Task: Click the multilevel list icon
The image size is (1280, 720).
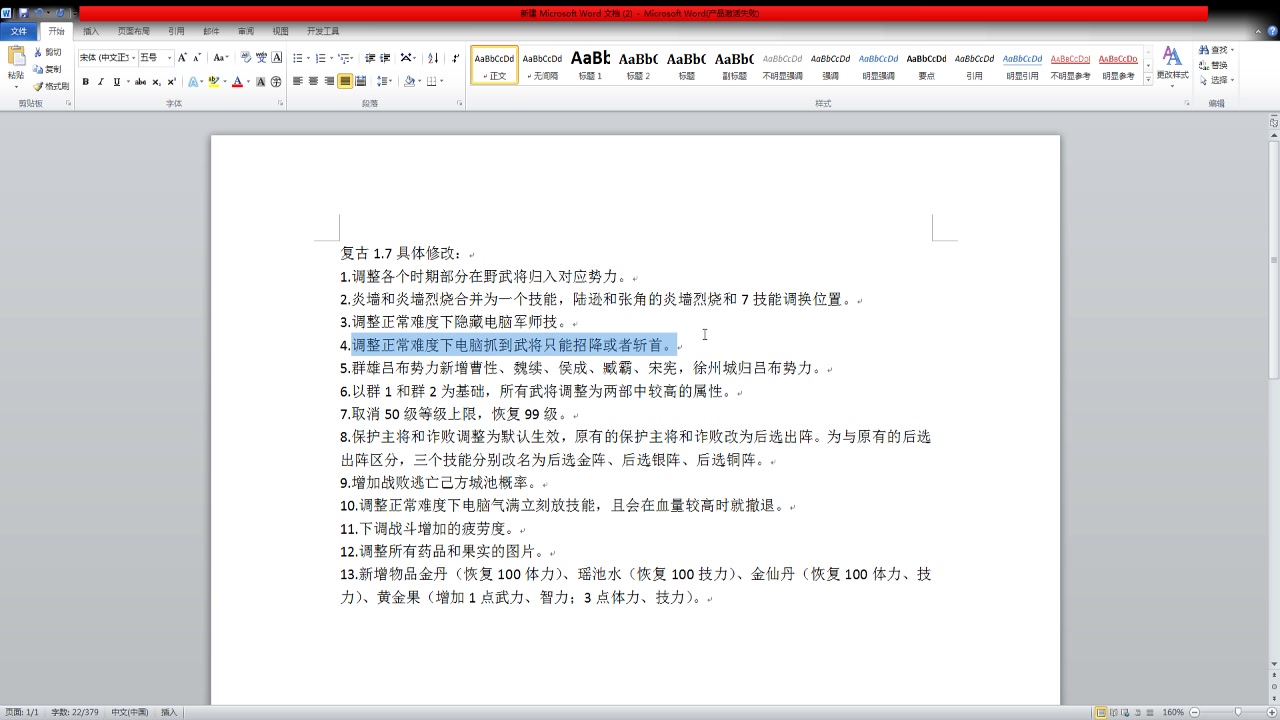Action: point(346,58)
